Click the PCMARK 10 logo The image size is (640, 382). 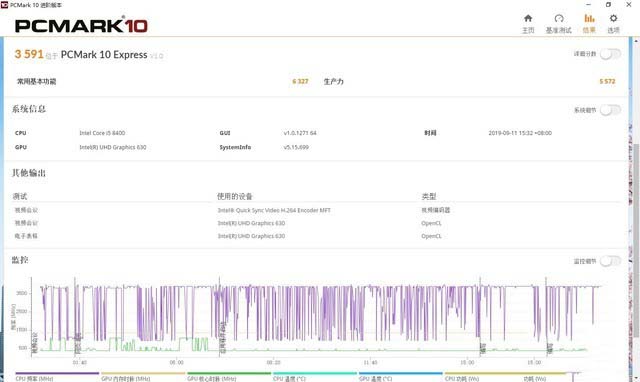point(81,25)
